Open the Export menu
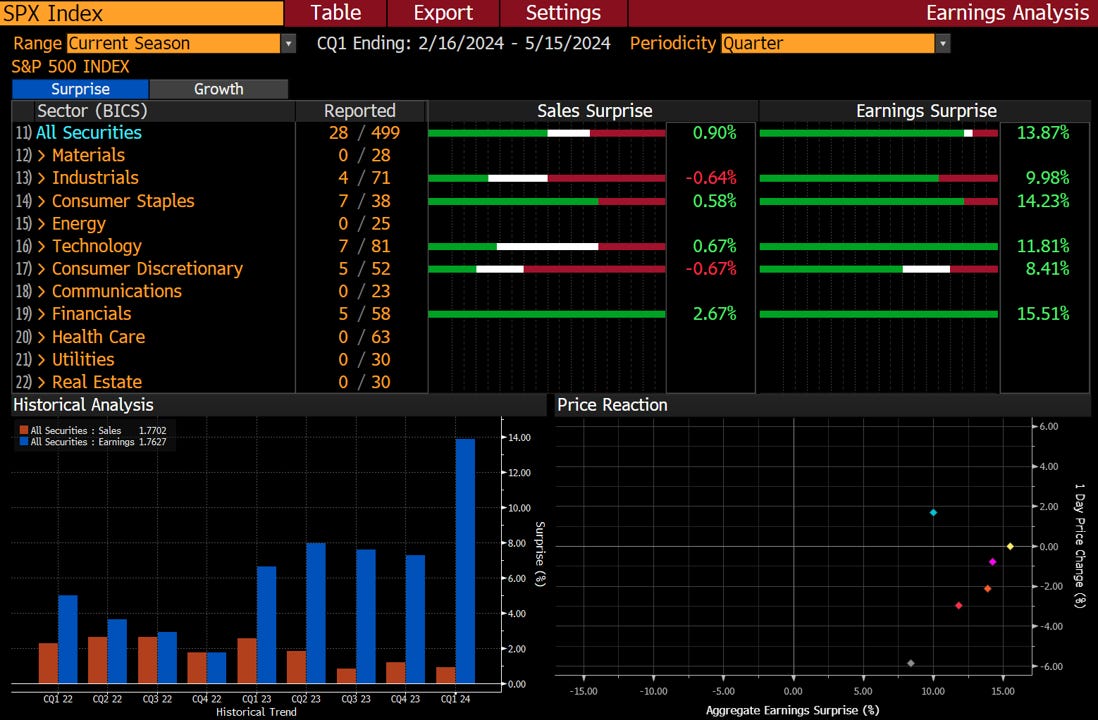 click(443, 13)
